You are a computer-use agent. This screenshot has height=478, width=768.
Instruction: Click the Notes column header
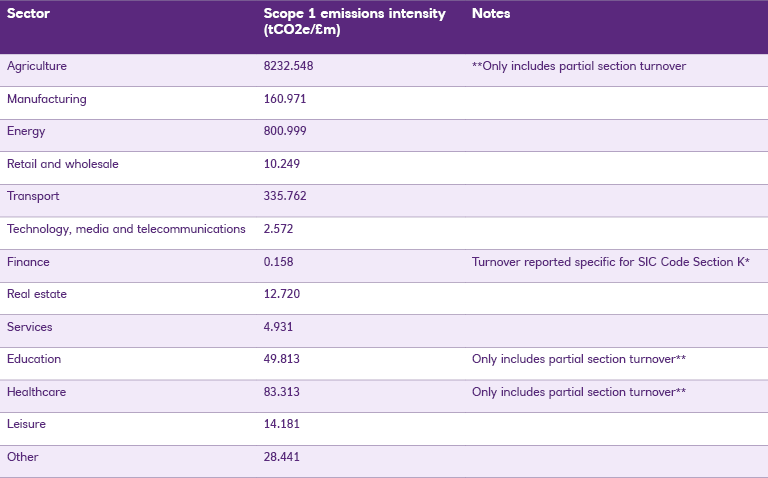click(491, 14)
